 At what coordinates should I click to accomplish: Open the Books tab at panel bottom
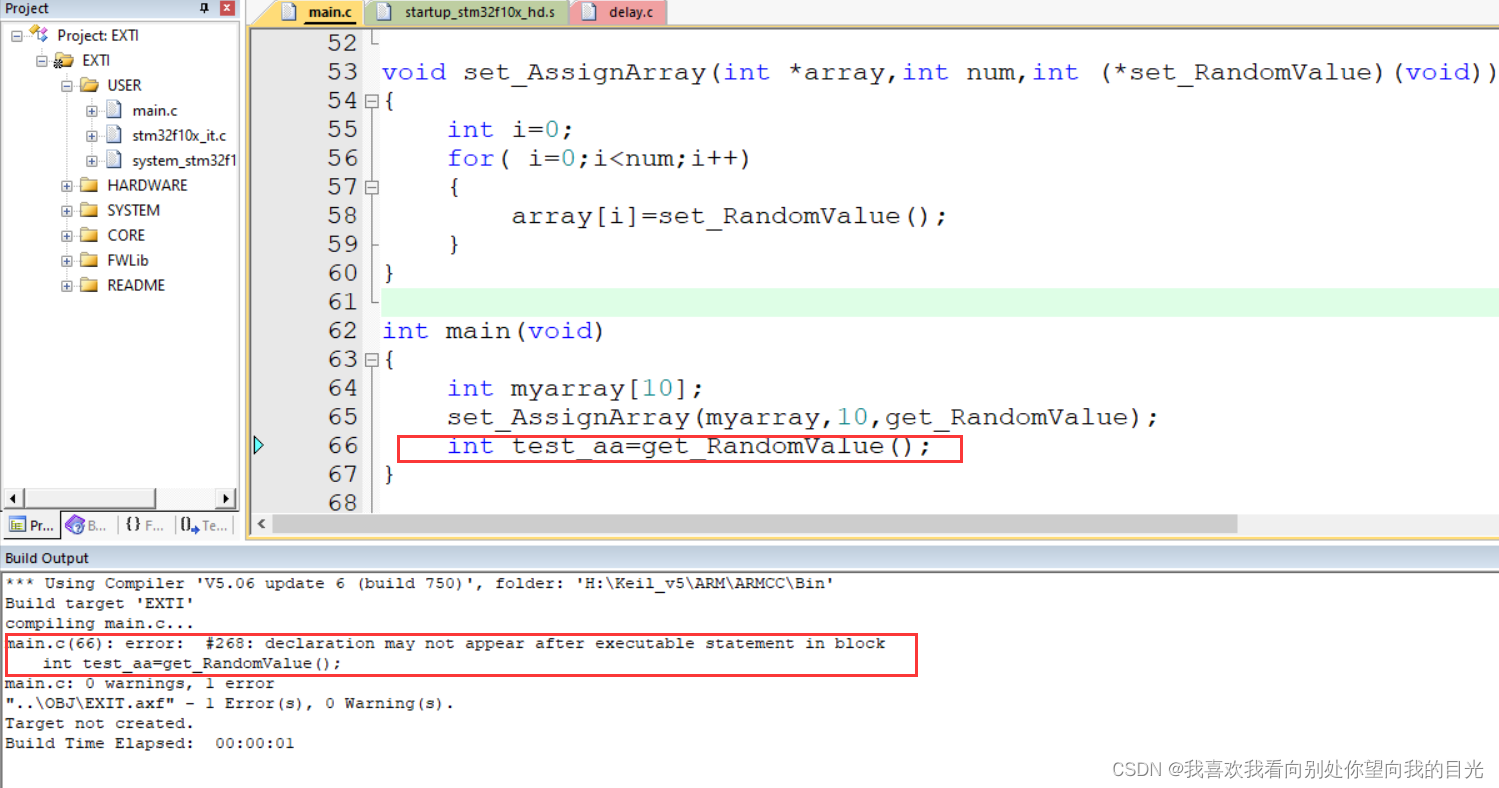(x=87, y=525)
